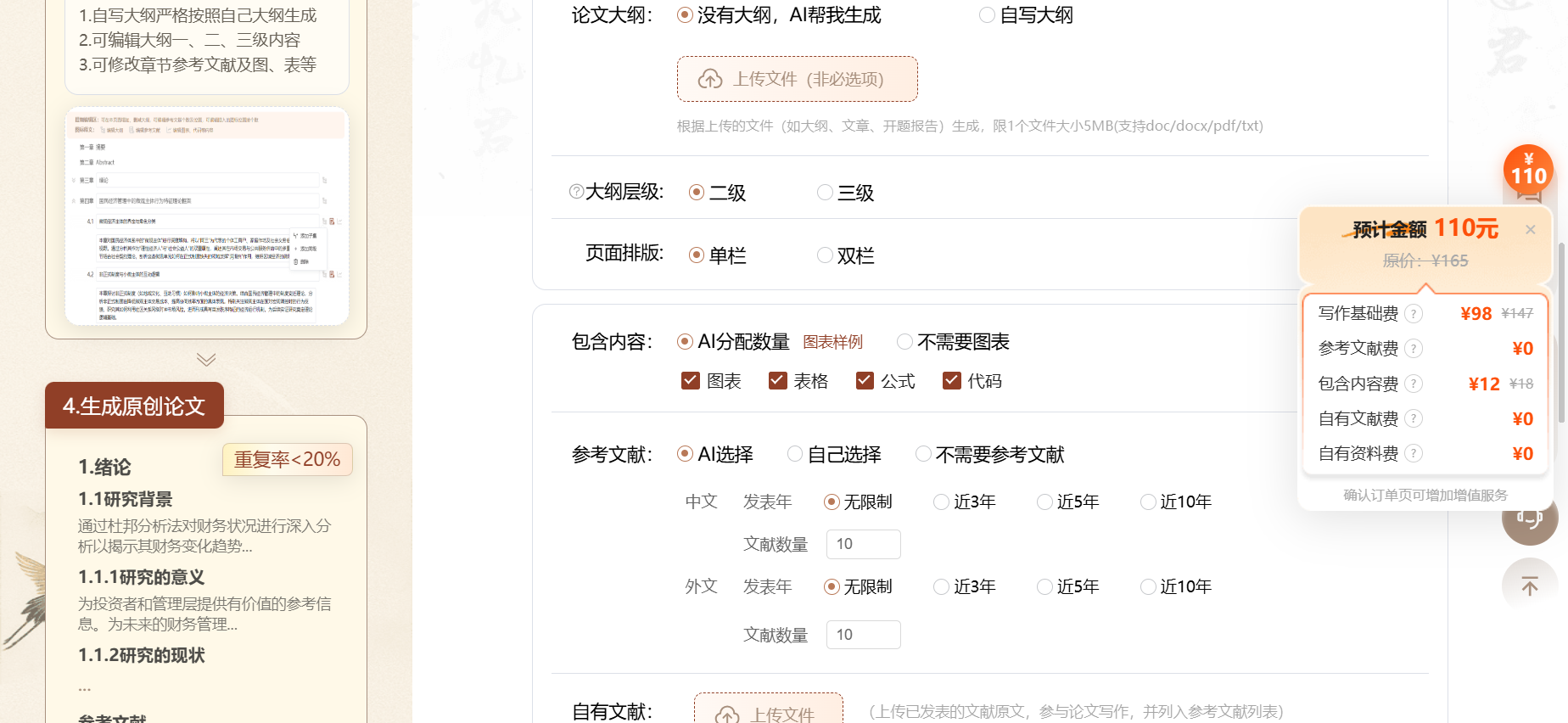This screenshot has width=1568, height=723.
Task: Click the 原价: ¥165 text
Action: click(x=1425, y=261)
